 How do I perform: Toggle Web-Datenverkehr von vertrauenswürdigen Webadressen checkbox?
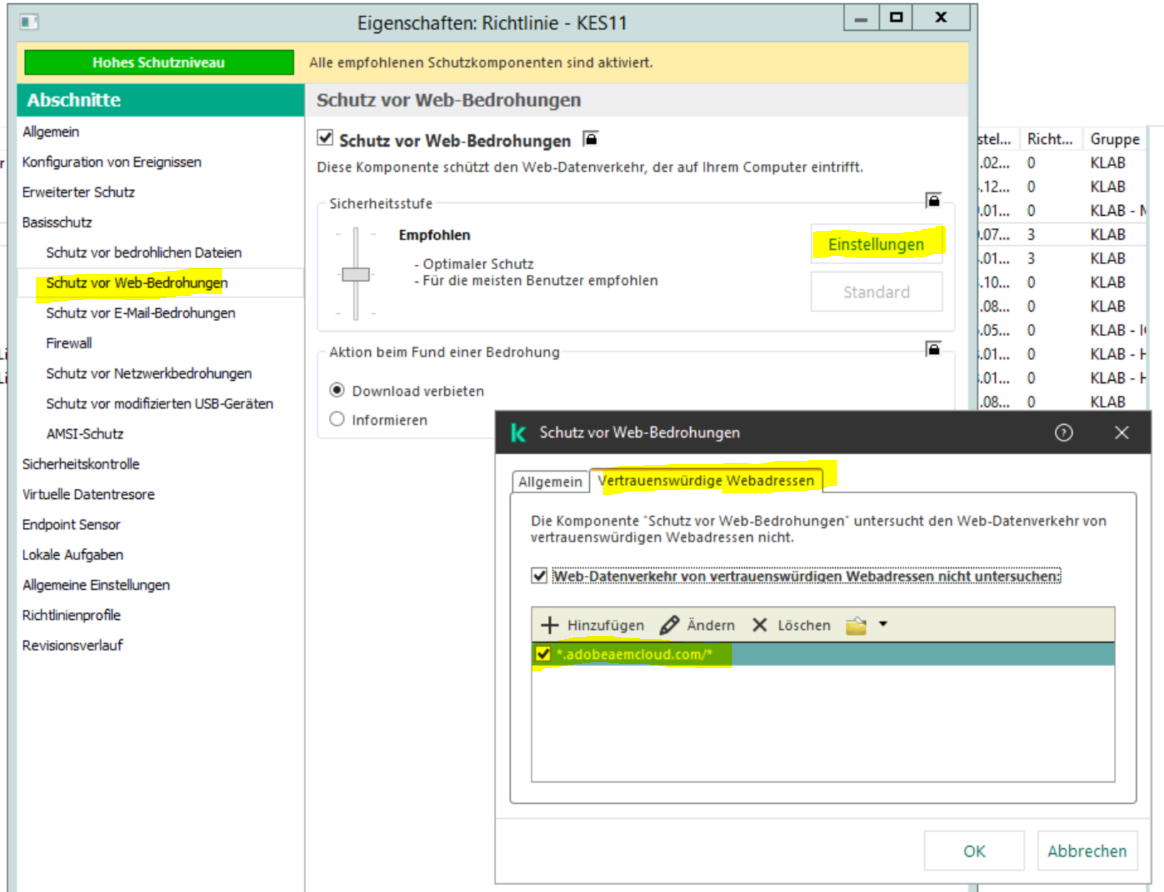coord(540,576)
